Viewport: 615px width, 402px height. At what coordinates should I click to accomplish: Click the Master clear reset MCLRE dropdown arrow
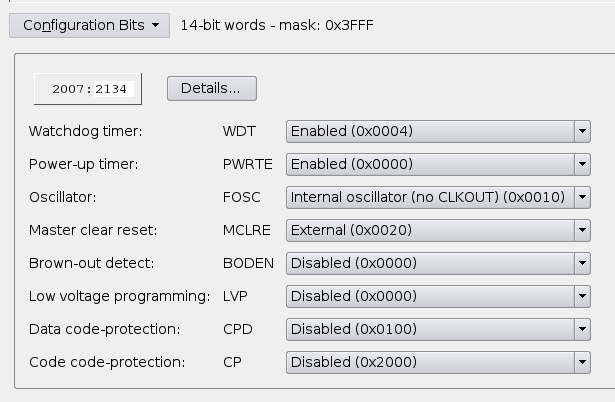(x=582, y=230)
